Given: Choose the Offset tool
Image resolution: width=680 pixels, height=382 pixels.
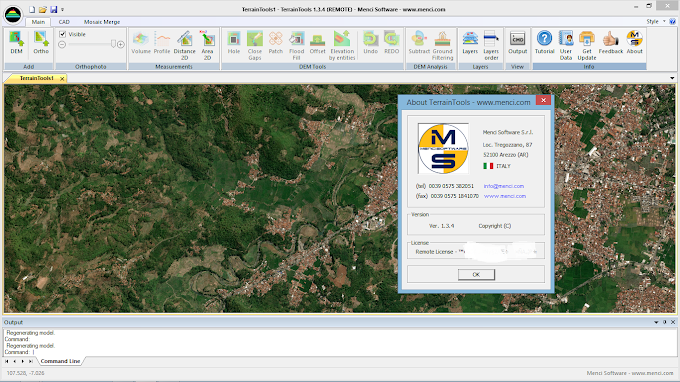Looking at the screenshot, I should (x=317, y=42).
